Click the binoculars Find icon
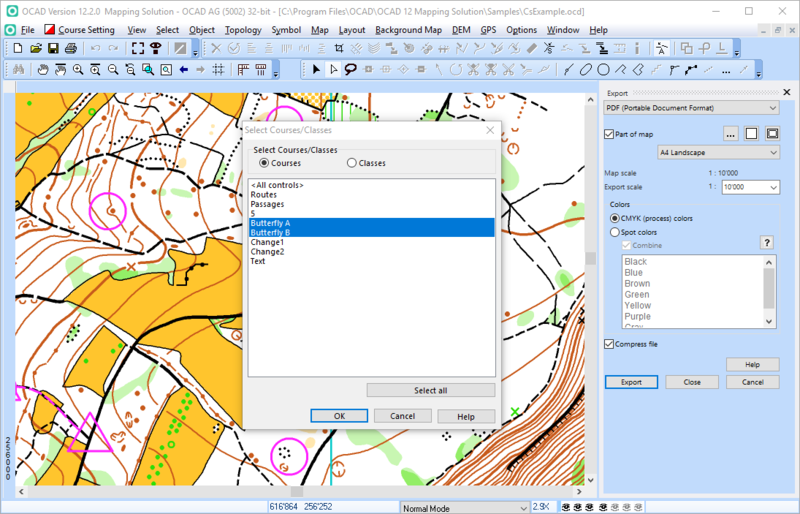The image size is (800, 514). tap(19, 69)
